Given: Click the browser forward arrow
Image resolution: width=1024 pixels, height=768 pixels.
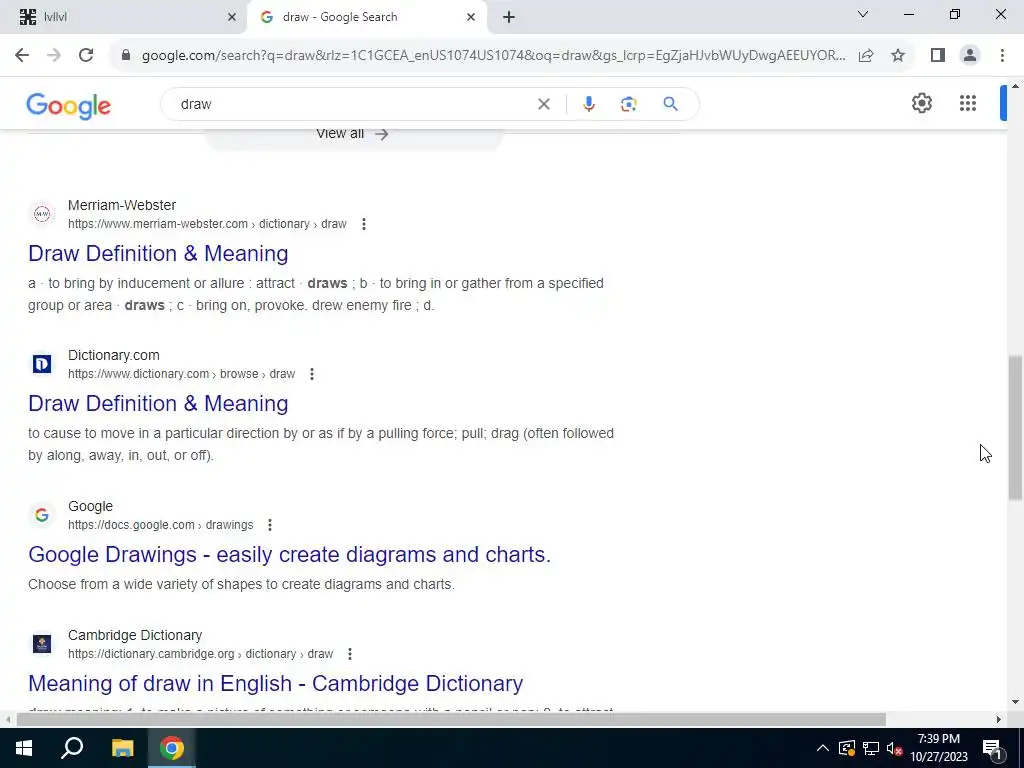Looking at the screenshot, I should click(x=54, y=55).
